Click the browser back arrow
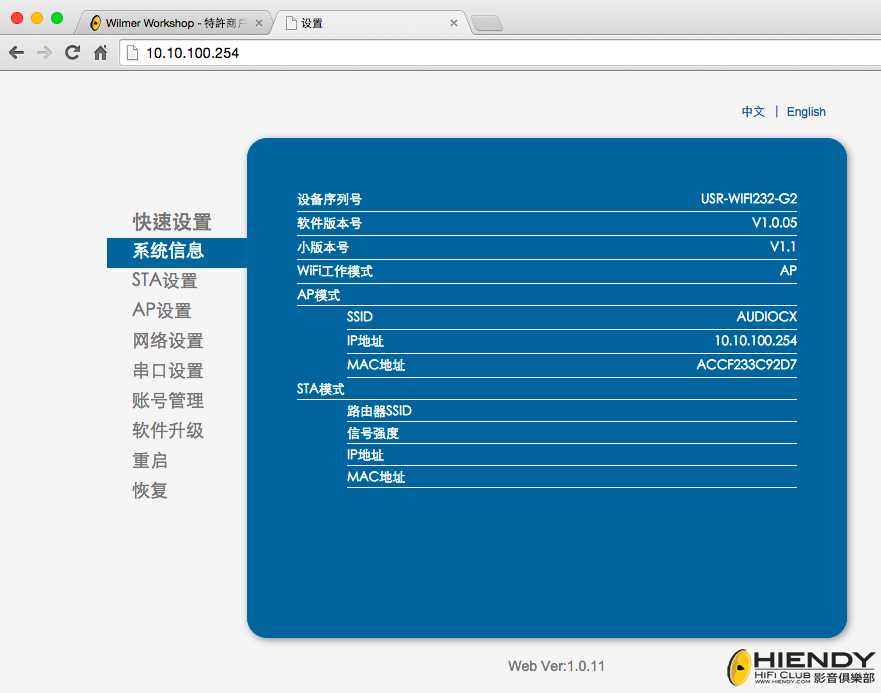This screenshot has width=881, height=693. click(x=16, y=53)
